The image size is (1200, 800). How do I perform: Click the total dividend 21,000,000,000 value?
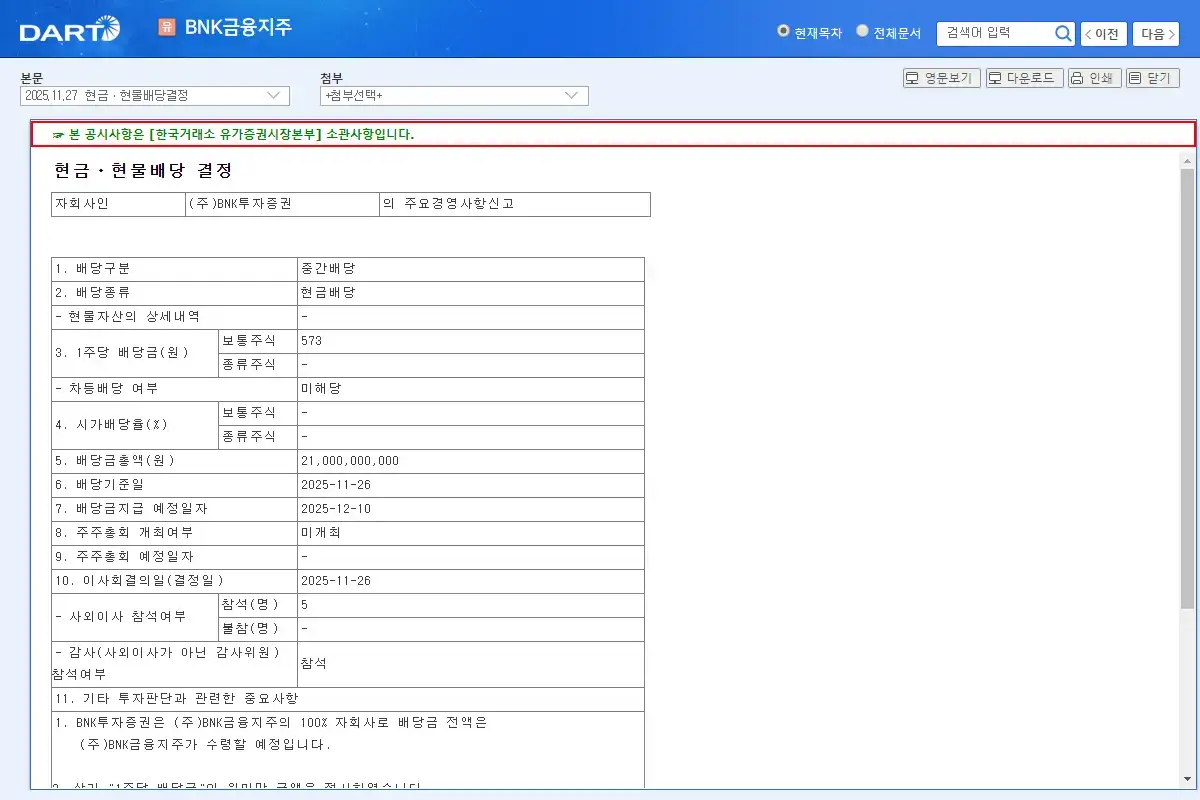[350, 461]
